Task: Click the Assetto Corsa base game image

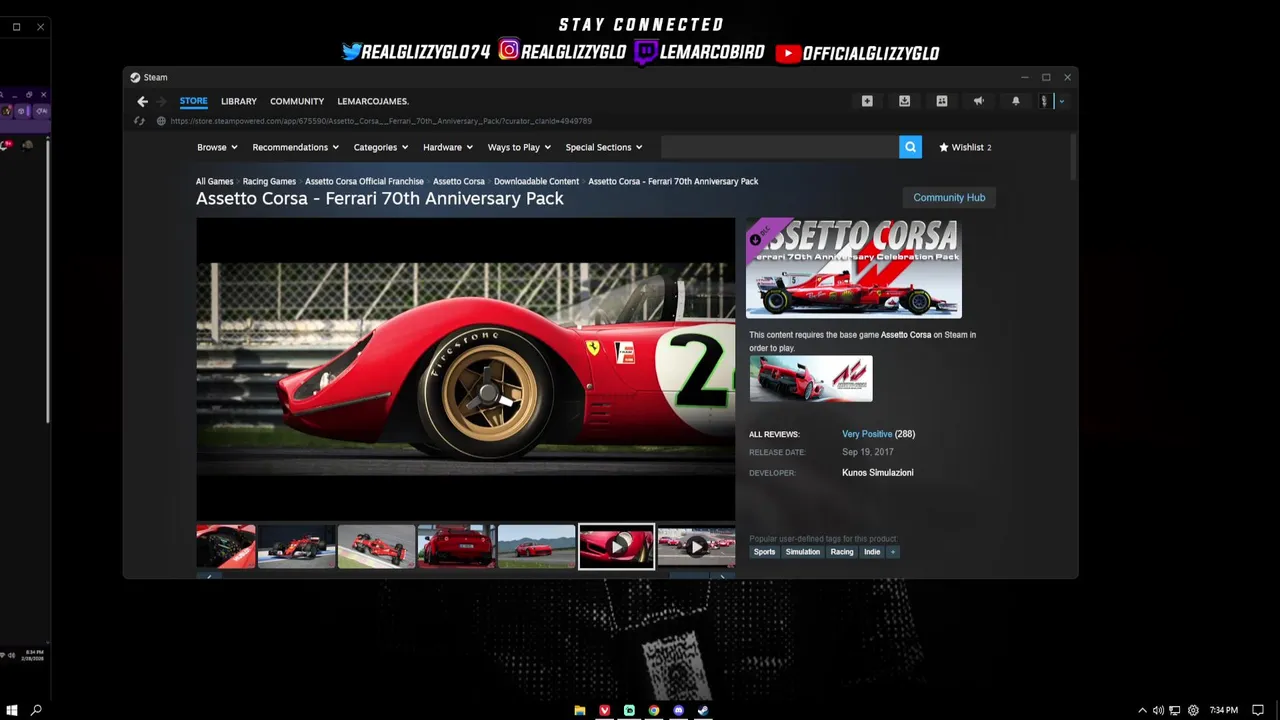Action: (811, 379)
